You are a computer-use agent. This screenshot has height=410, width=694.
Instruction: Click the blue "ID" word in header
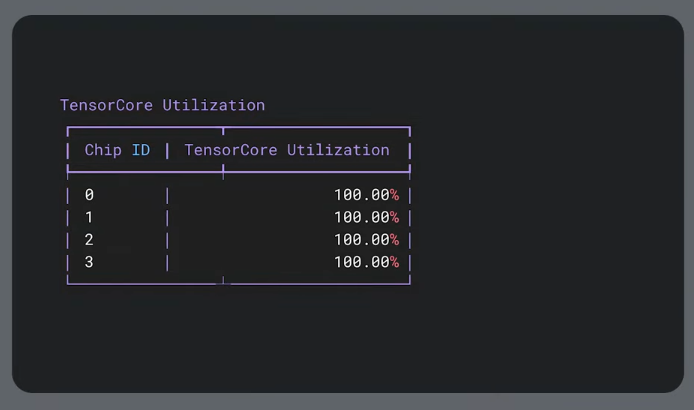pos(141,150)
